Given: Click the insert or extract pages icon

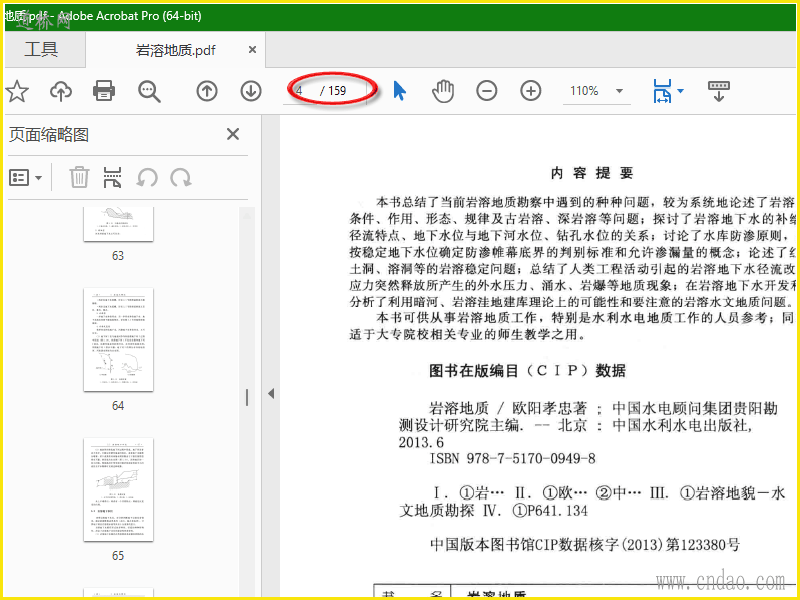Looking at the screenshot, I should (112, 178).
